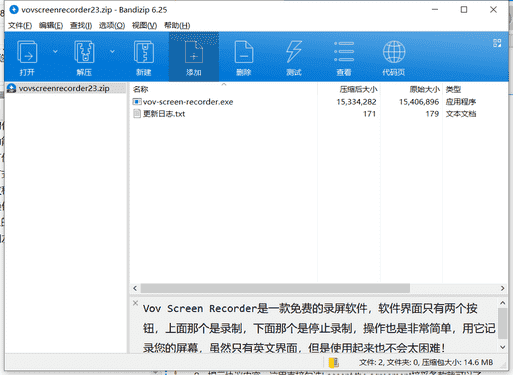Expand the dropdown arrow beside Extract (解压)

pyautogui.click(x=112, y=51)
